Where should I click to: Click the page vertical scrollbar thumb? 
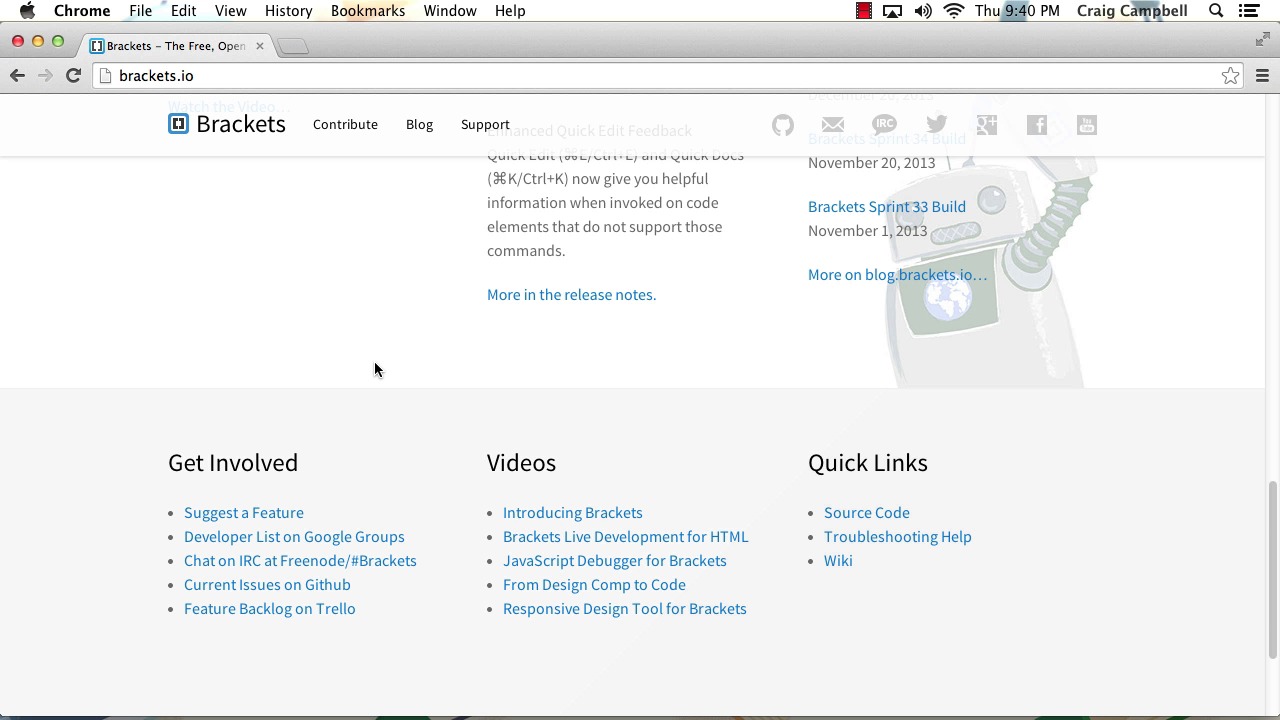coord(1272,570)
